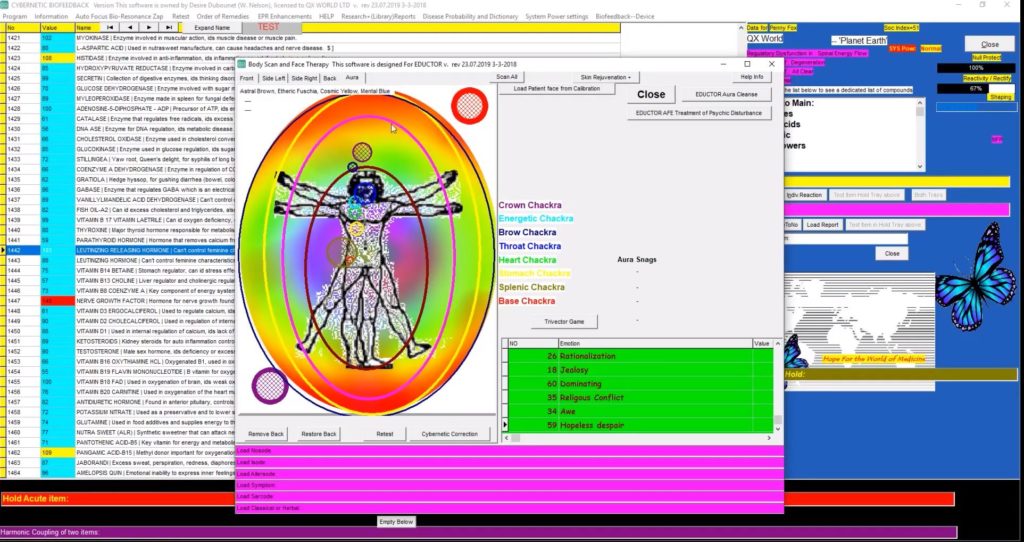Go to next record arrow

[149, 27]
